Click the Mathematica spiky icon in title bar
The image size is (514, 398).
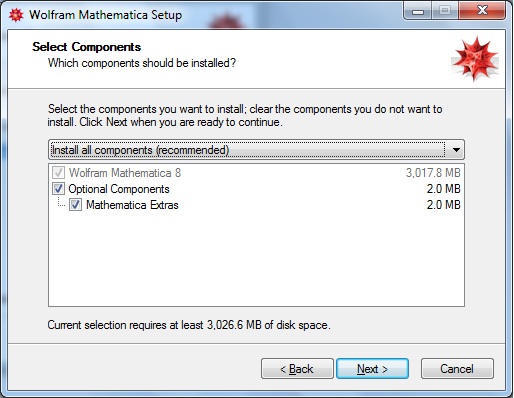pos(16,15)
